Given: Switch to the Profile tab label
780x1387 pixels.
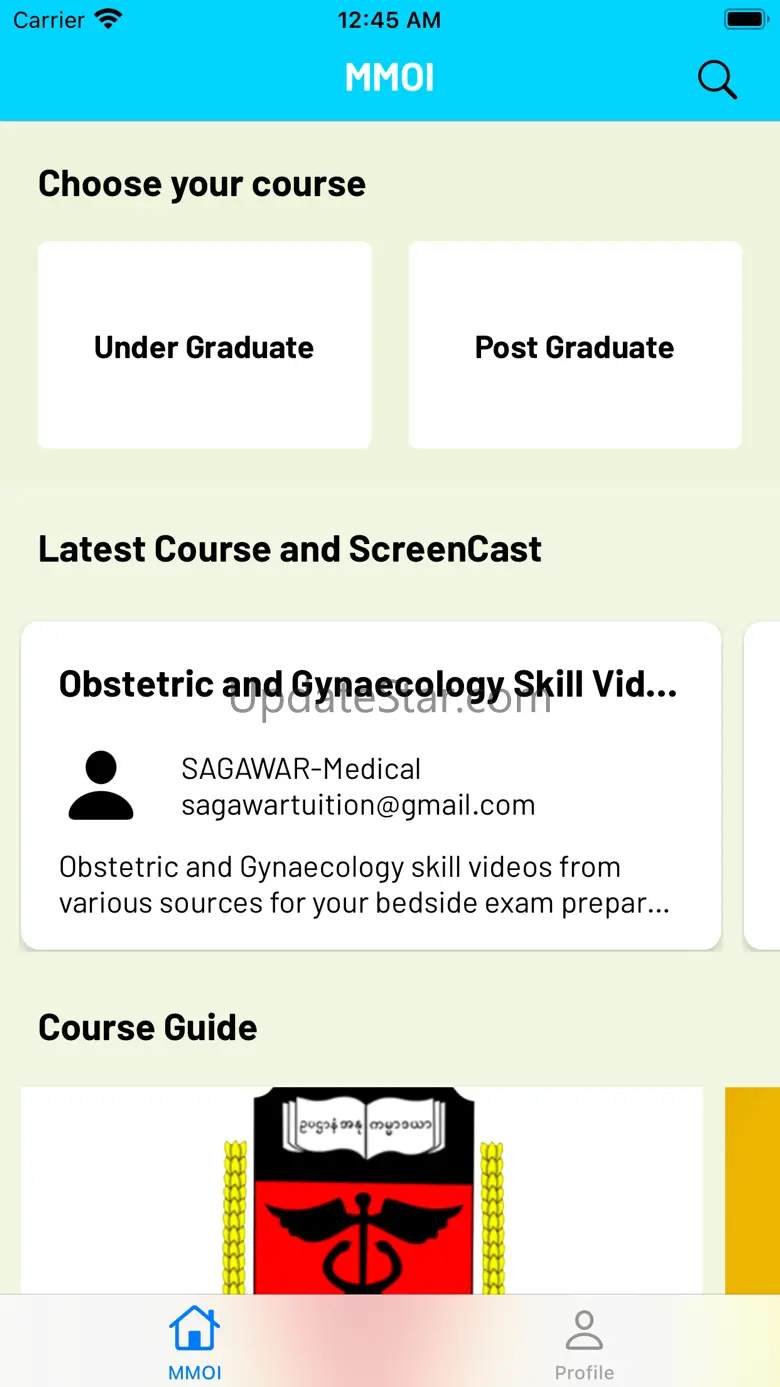Looking at the screenshot, I should (584, 1372).
